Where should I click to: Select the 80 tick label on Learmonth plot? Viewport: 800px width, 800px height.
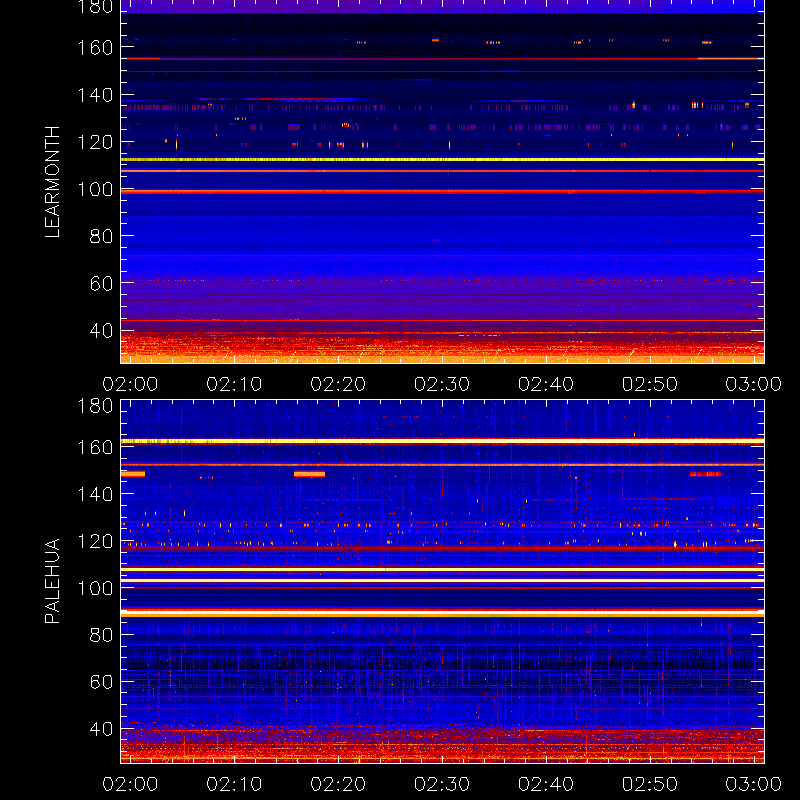(101, 236)
